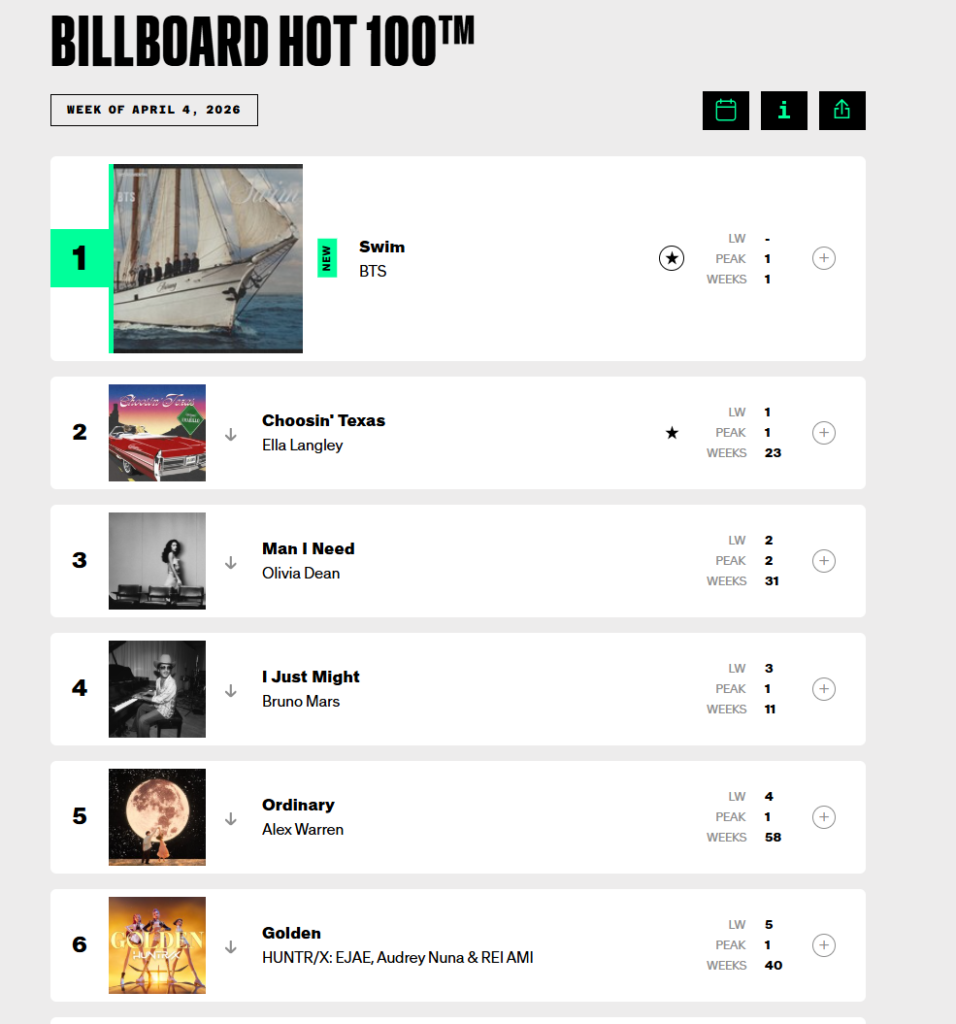Click the circled star beside Swim

click(x=672, y=259)
